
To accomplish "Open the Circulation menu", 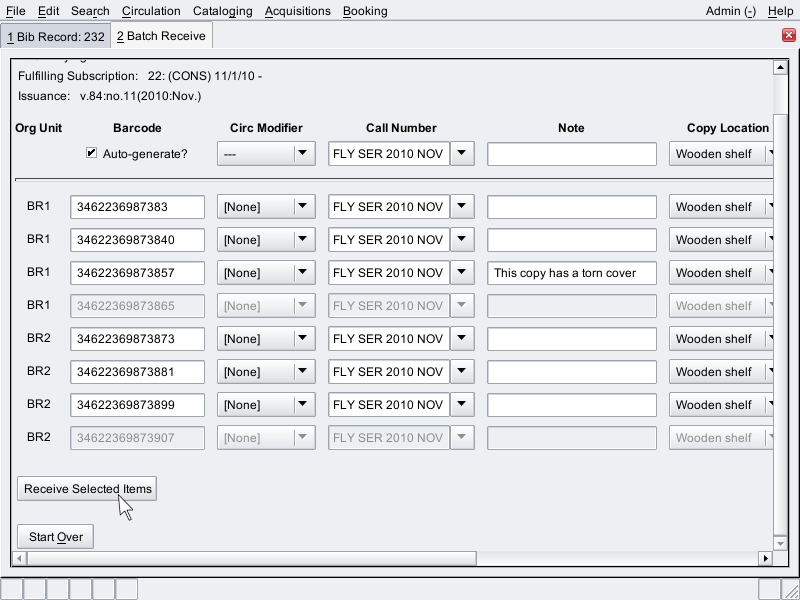I will point(151,11).
